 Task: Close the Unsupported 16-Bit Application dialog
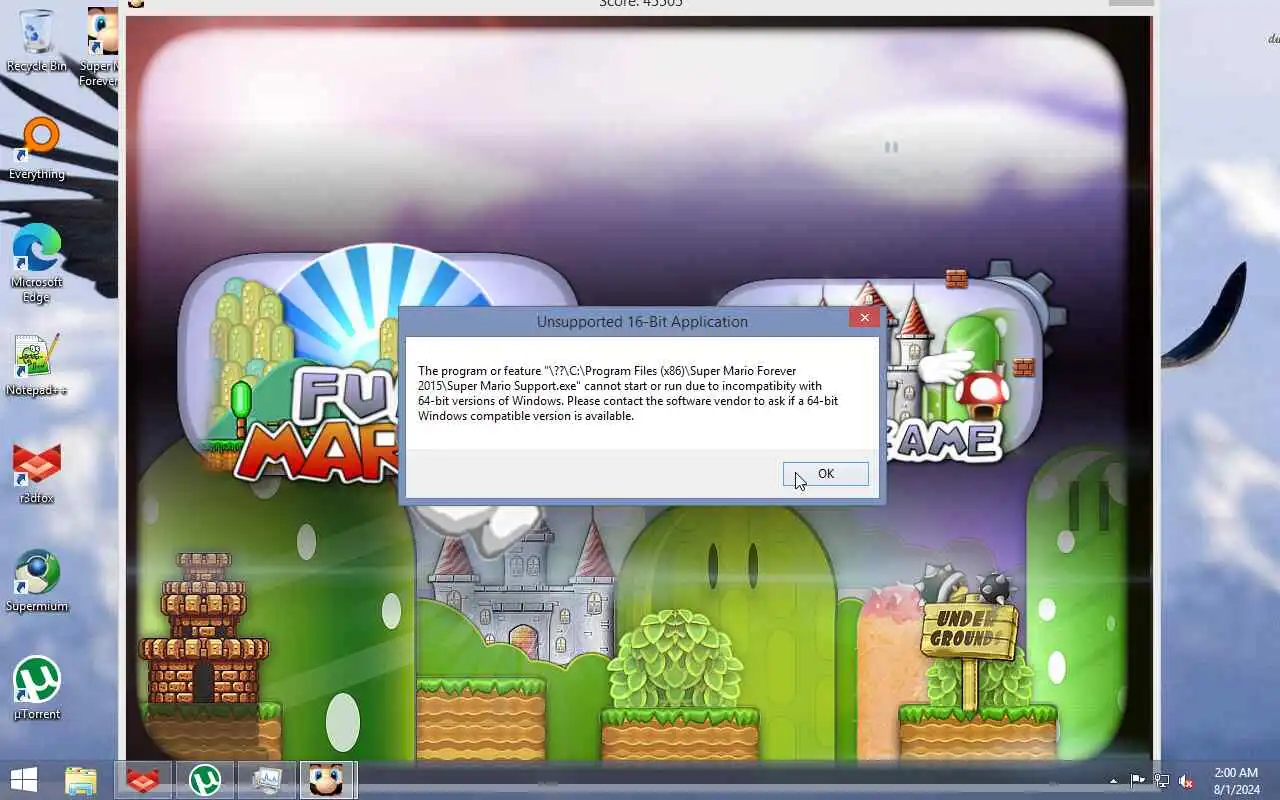click(864, 318)
